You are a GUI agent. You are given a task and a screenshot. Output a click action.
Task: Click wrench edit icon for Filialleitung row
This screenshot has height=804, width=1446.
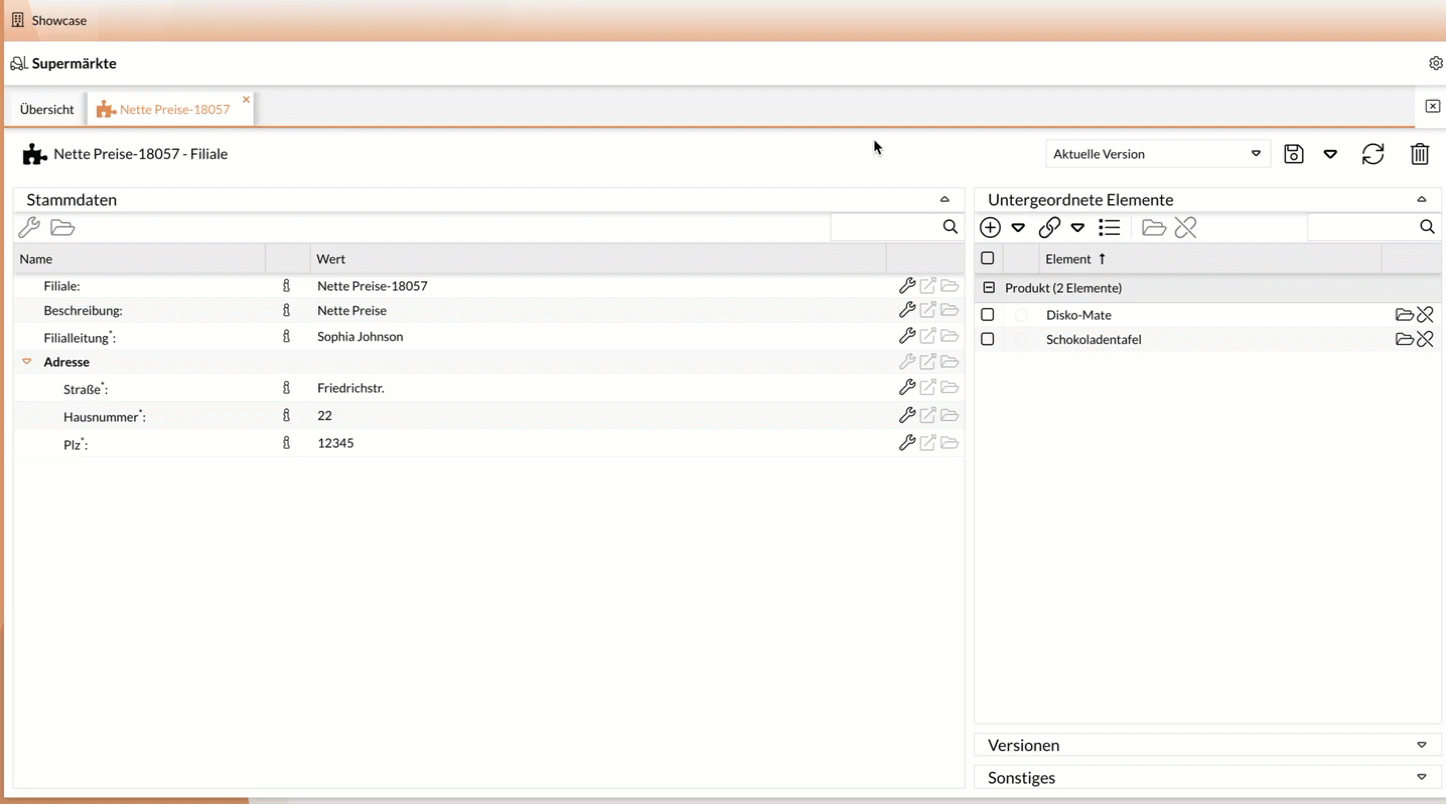907,336
